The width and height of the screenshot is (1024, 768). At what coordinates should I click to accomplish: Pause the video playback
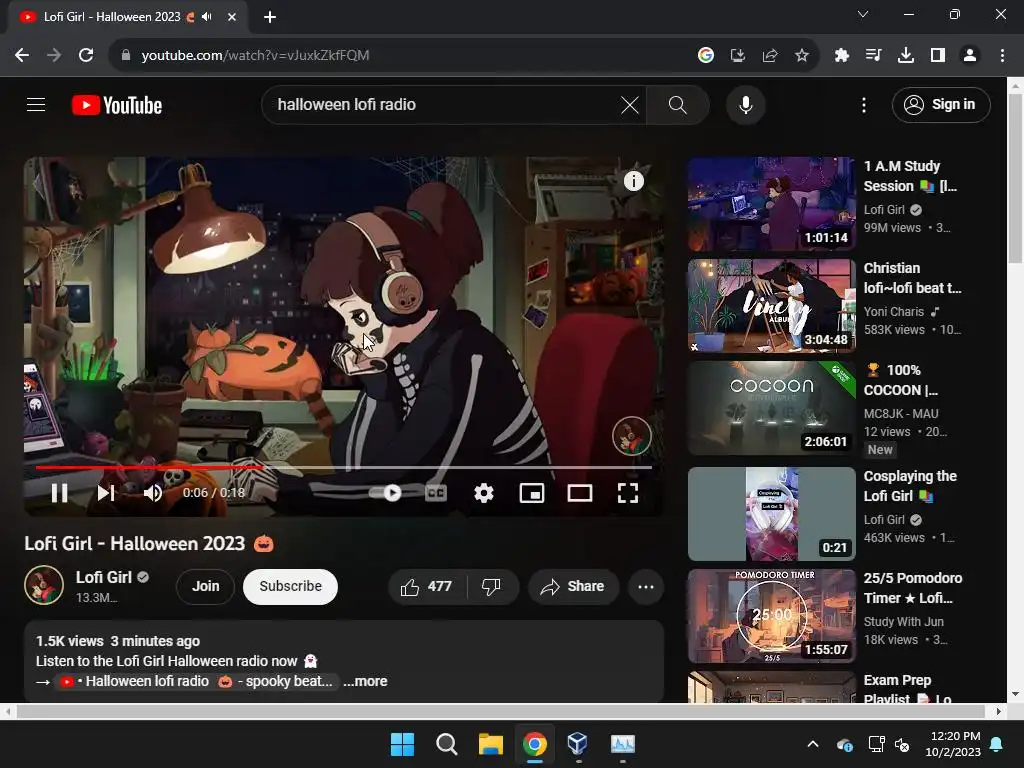[x=59, y=492]
